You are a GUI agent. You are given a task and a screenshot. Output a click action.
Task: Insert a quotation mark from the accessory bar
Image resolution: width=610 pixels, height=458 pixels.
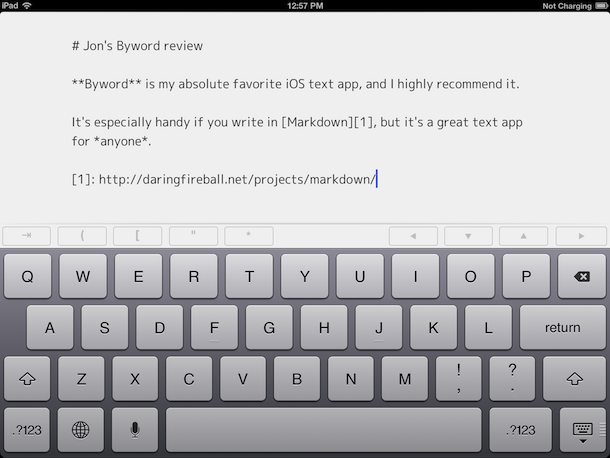click(193, 236)
